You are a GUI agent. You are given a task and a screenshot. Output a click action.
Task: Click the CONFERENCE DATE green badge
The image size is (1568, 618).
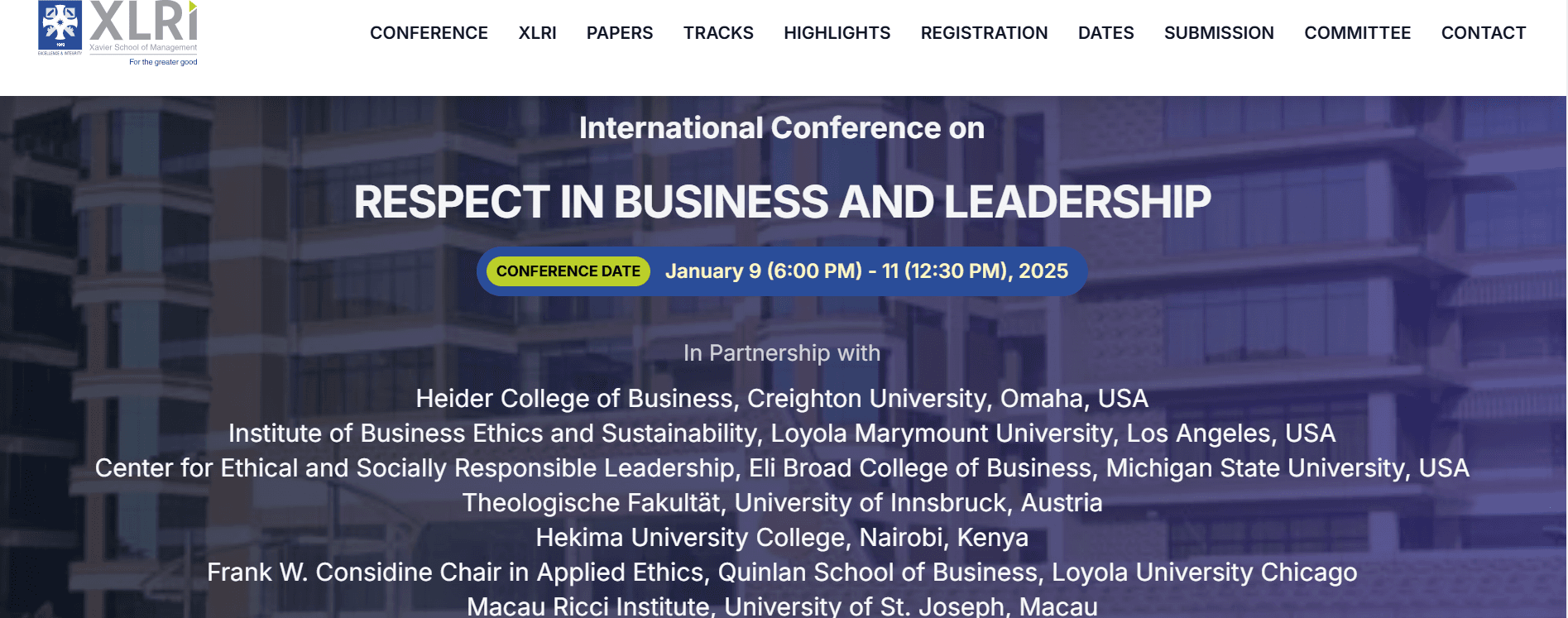point(568,271)
